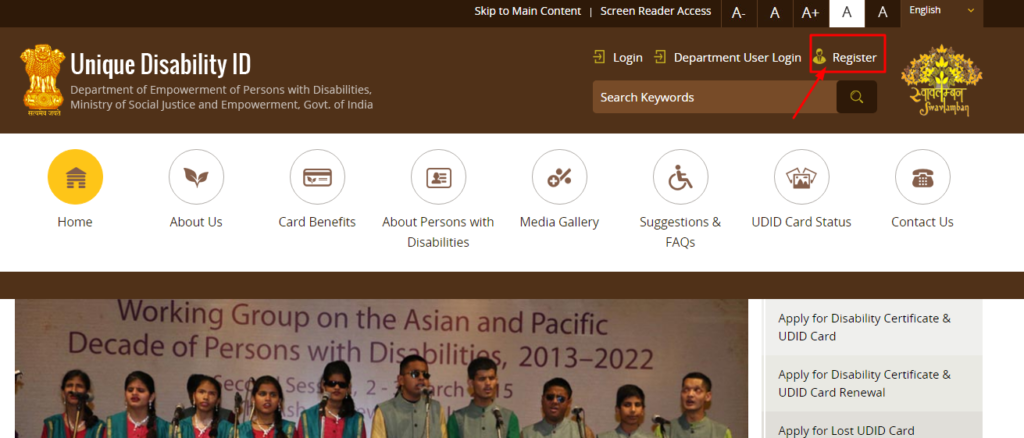Click the national emblem logo
Image resolution: width=1024 pixels, height=438 pixels.
(43, 80)
